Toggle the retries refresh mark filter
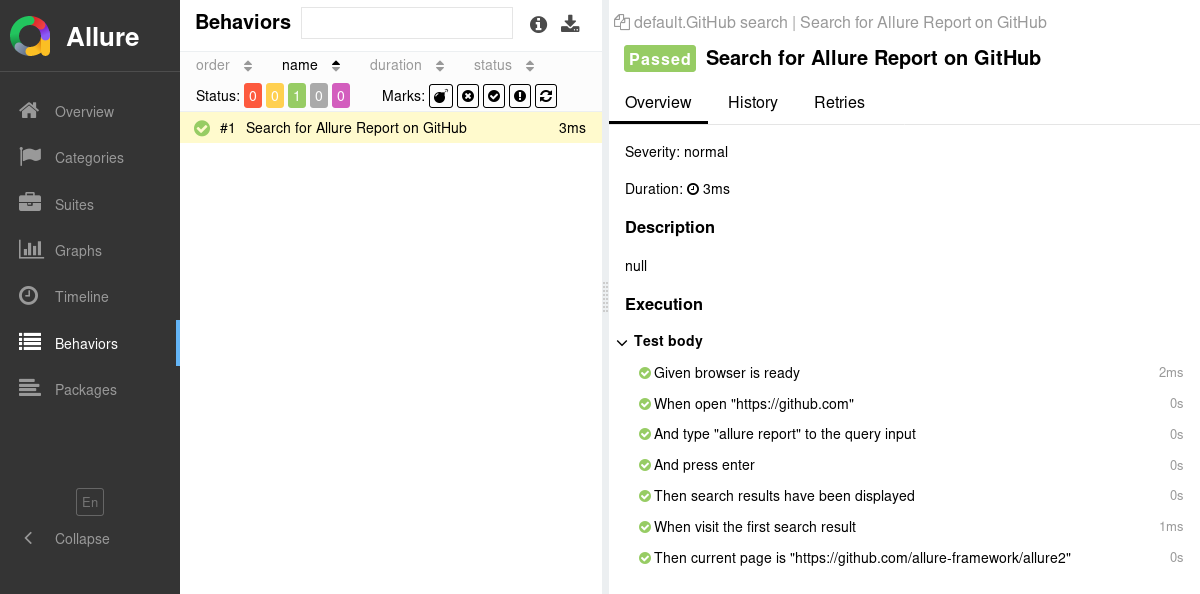 (545, 95)
